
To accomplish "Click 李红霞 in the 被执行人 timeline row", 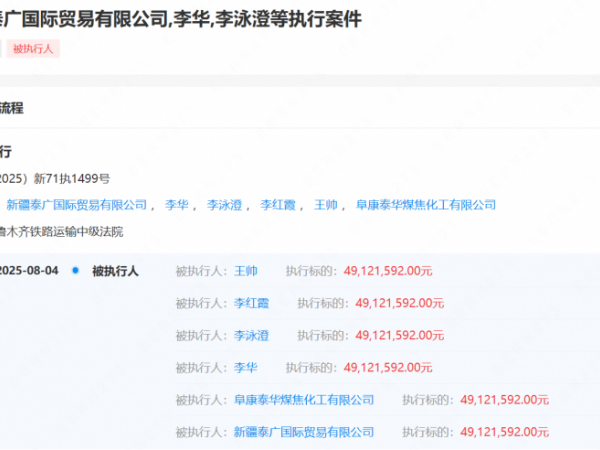I will (x=252, y=303).
